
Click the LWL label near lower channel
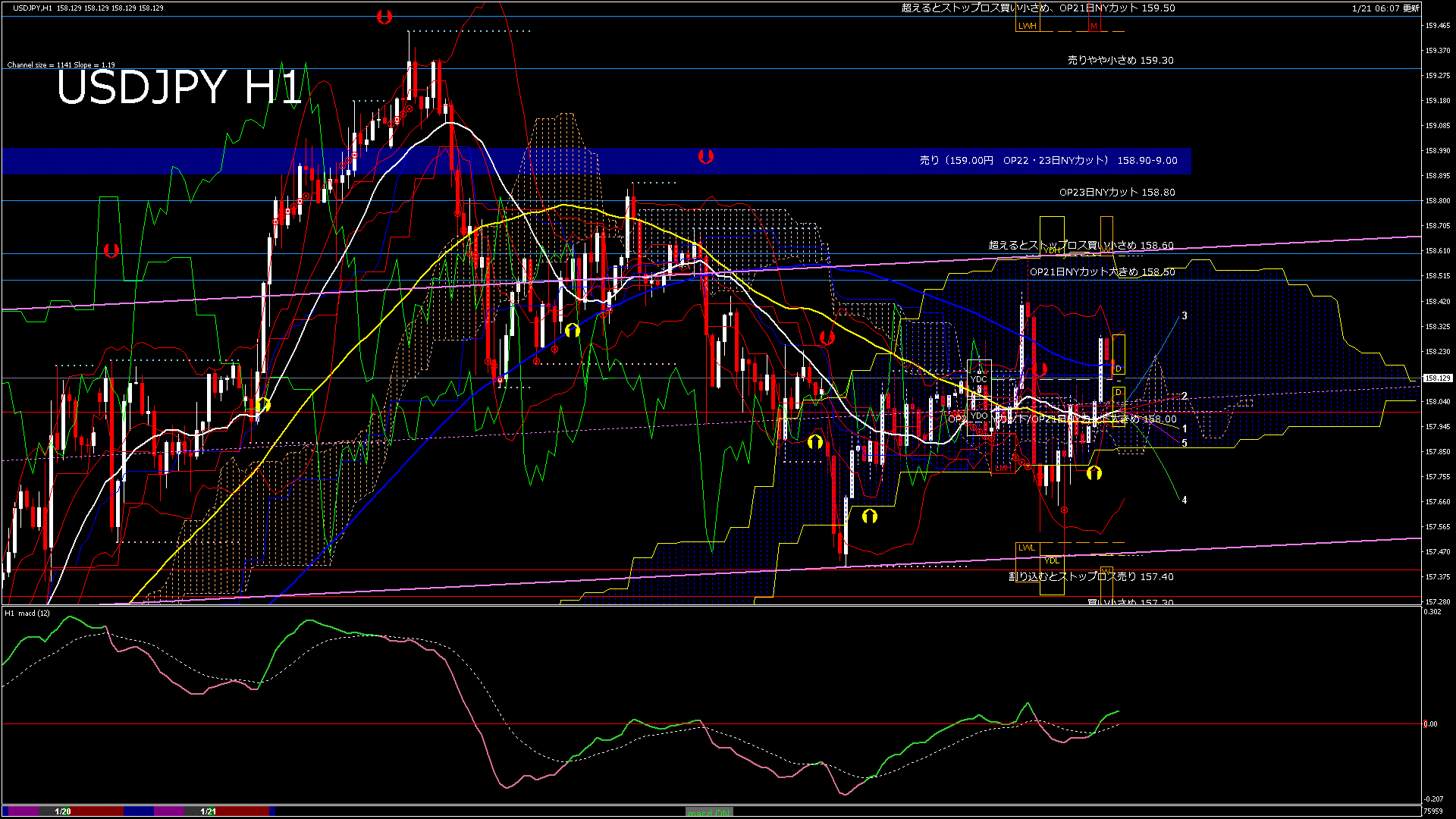(1026, 548)
